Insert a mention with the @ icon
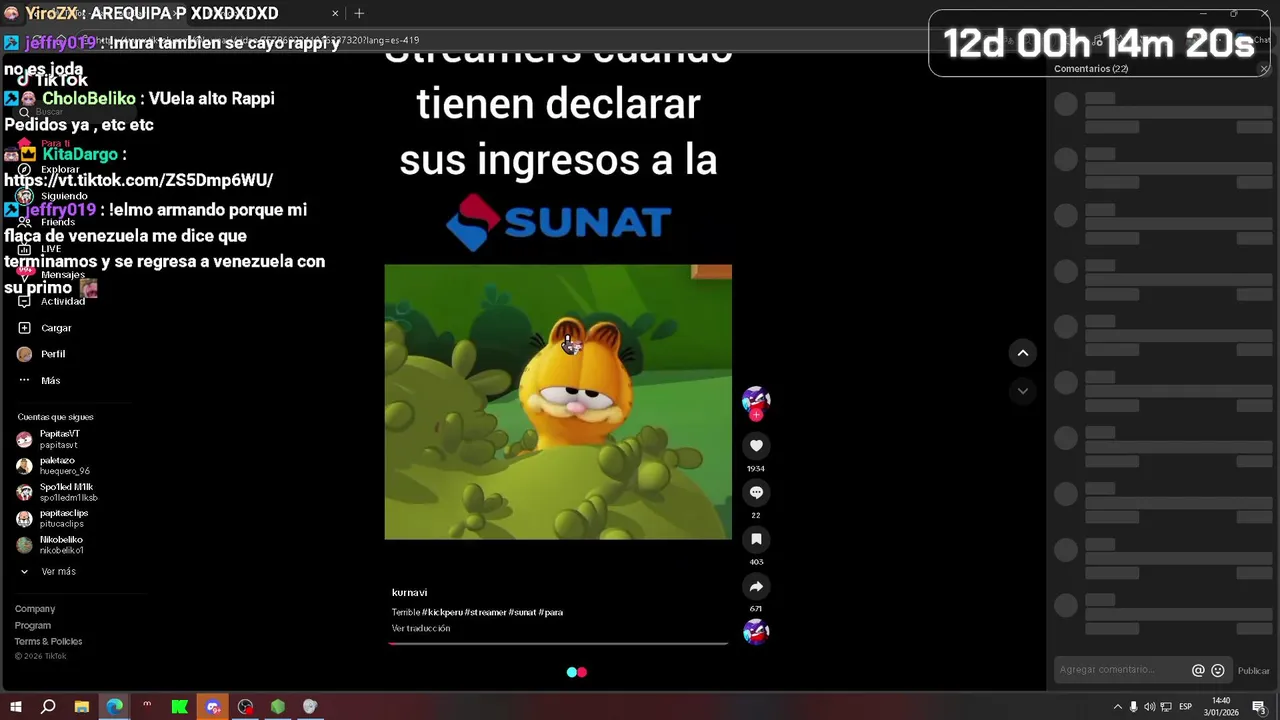Viewport: 1280px width, 720px height. click(1198, 671)
